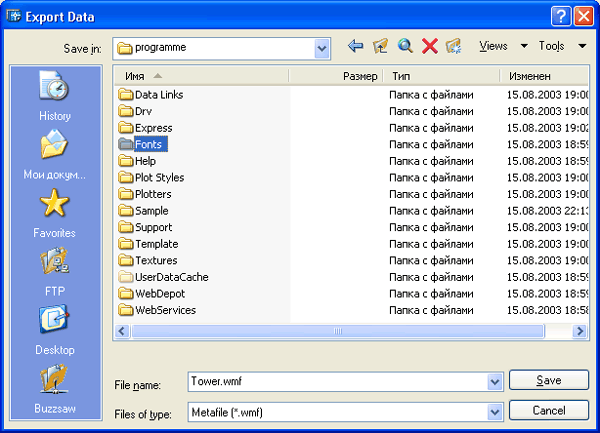The width and height of the screenshot is (600, 433).
Task: Open History in the places sidebar
Action: pyautogui.click(x=55, y=96)
